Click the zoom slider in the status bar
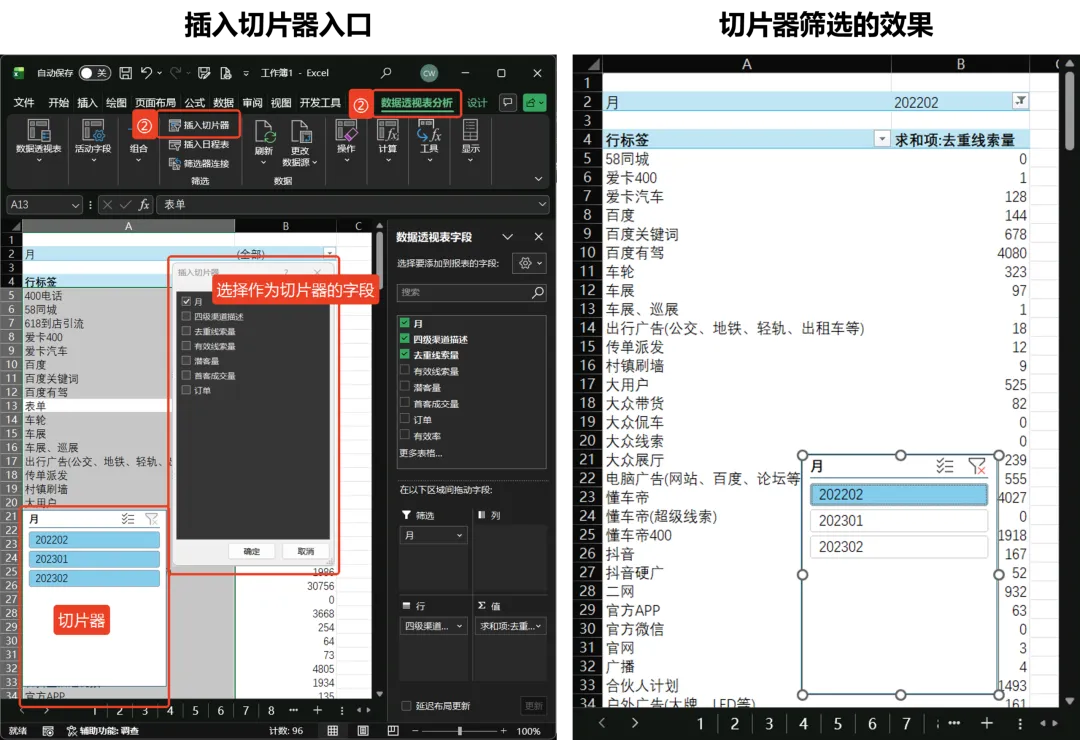This screenshot has width=1080, height=740. [459, 730]
